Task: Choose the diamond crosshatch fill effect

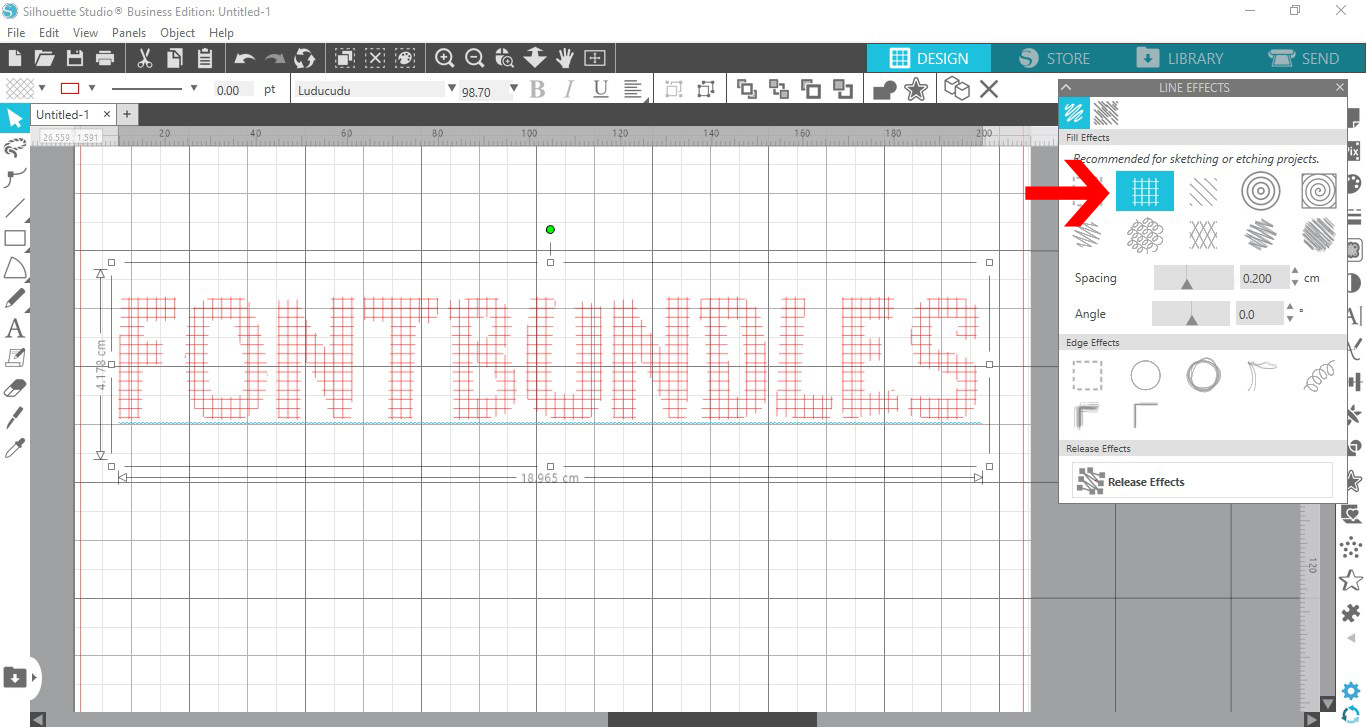Action: pos(1204,235)
